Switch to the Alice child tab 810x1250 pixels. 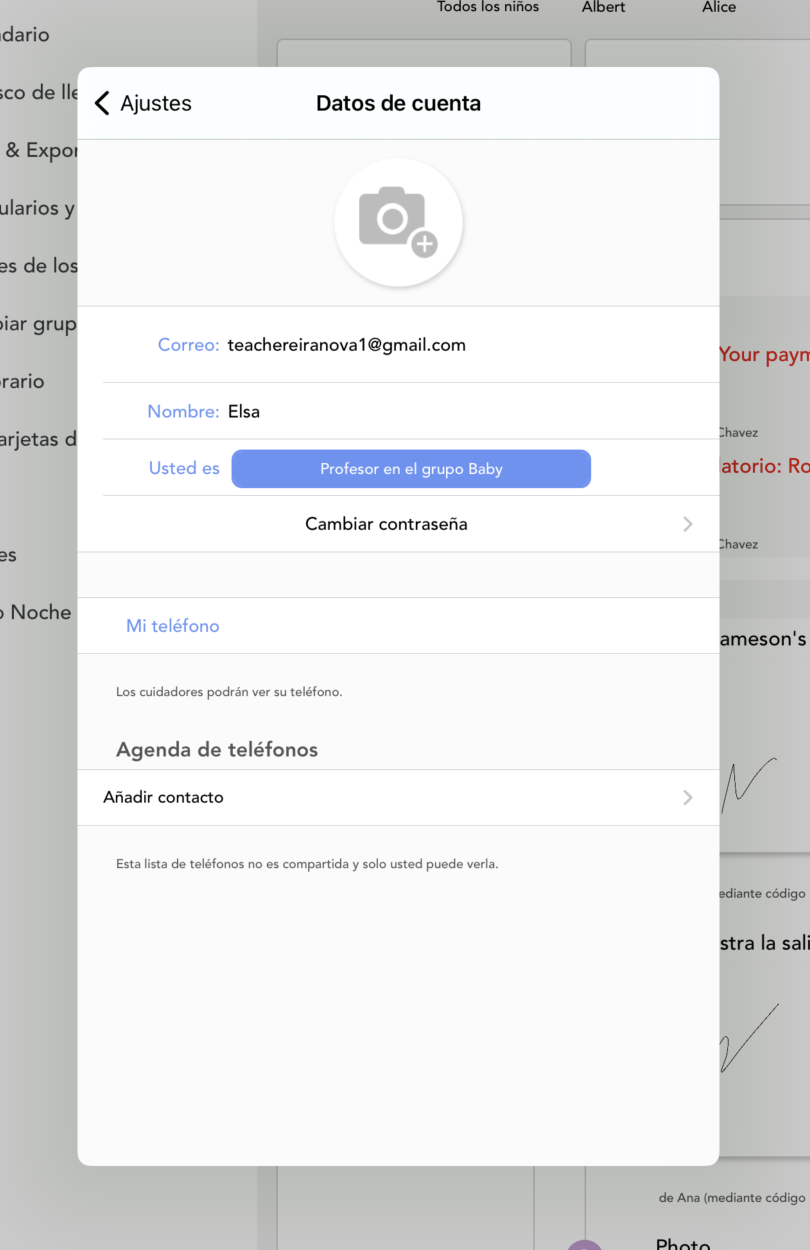point(719,7)
